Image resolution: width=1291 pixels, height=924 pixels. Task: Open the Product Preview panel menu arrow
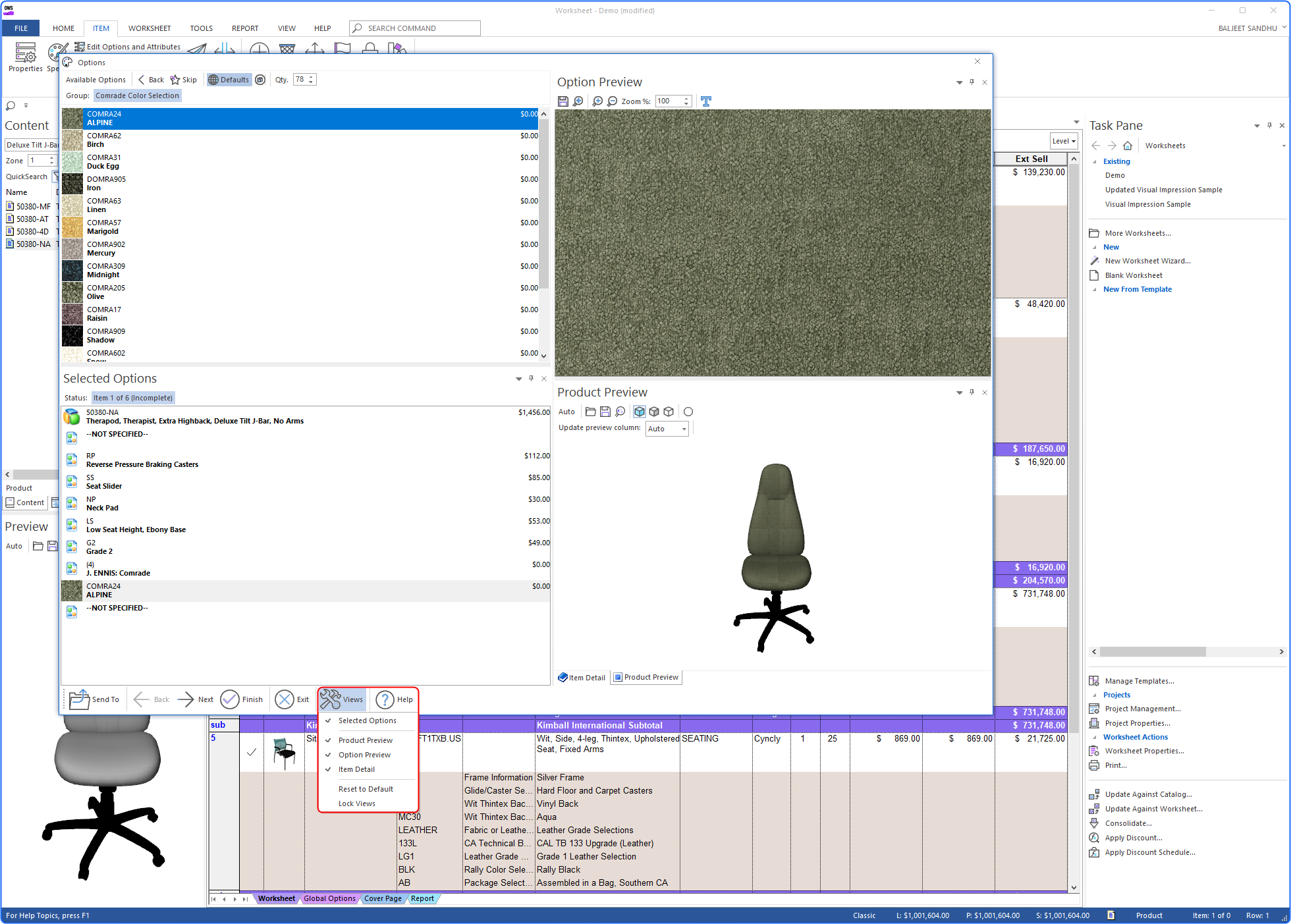click(959, 393)
